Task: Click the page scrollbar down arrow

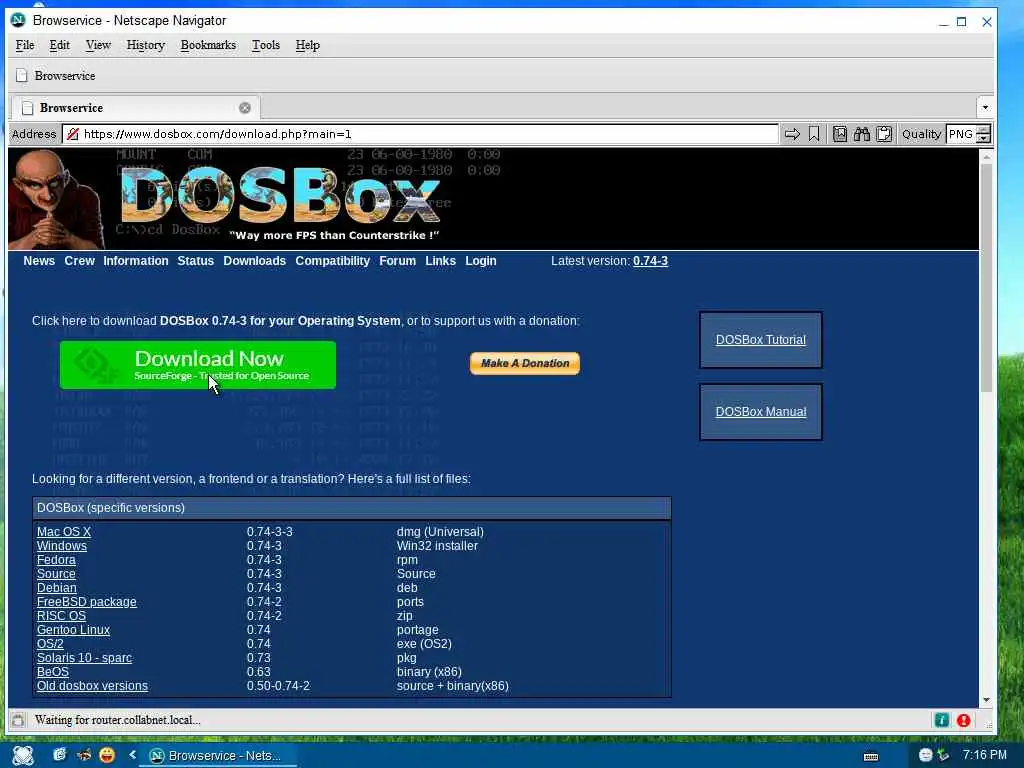Action: 986,699
